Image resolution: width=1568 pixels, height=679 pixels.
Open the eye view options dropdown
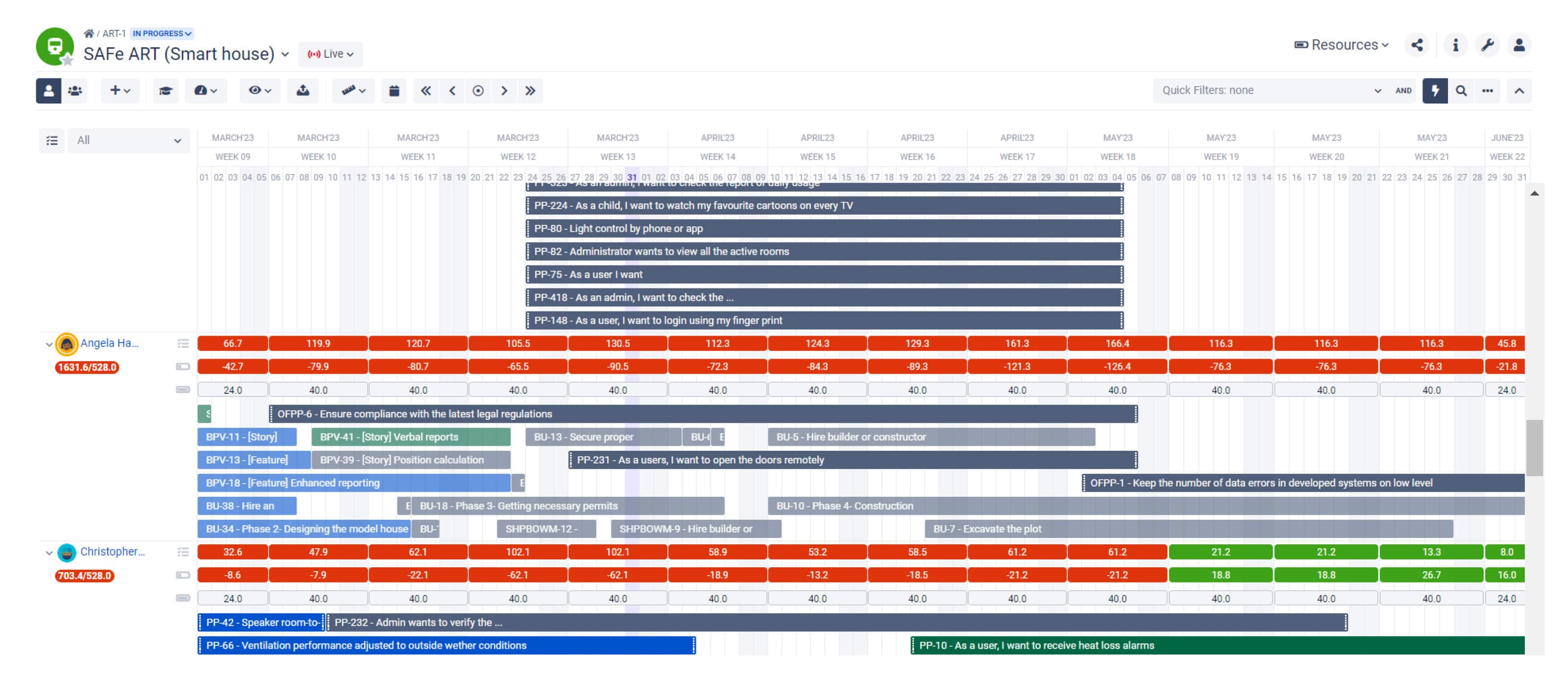[259, 91]
